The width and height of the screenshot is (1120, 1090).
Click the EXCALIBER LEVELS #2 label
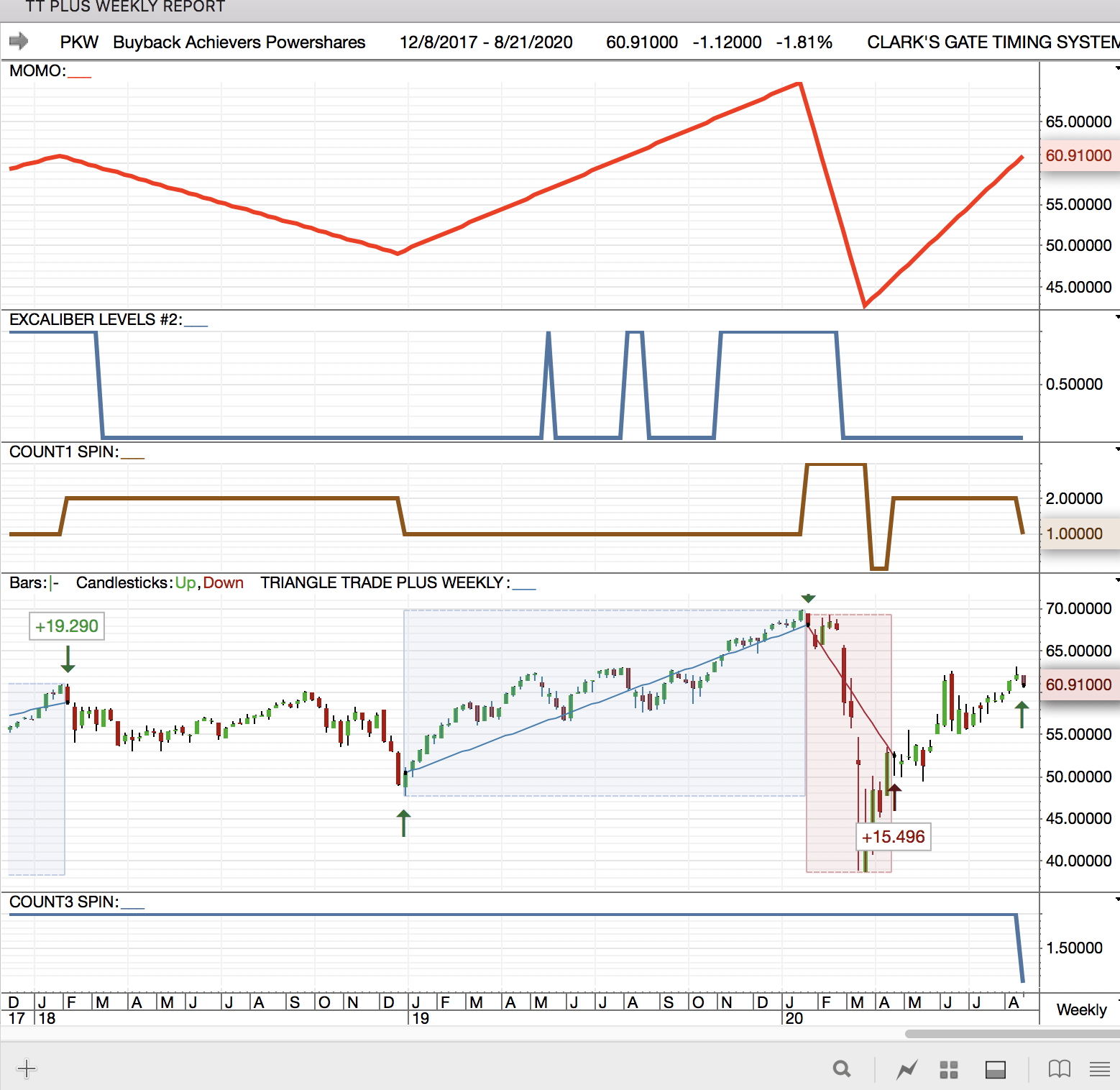point(96,319)
